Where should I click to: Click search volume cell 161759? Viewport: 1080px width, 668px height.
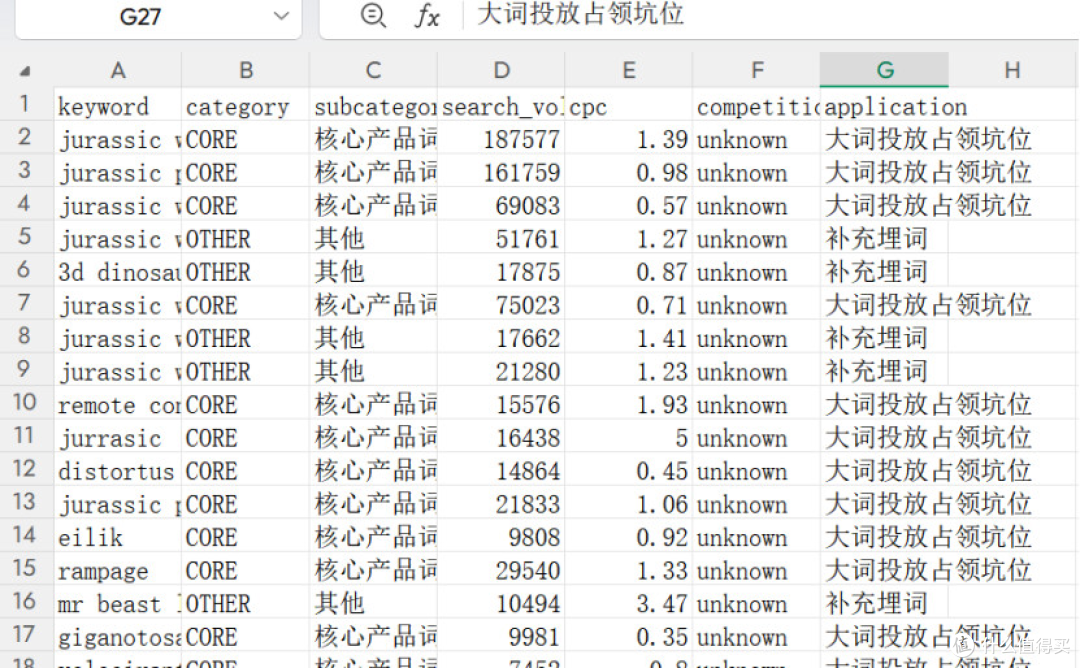[x=501, y=172]
